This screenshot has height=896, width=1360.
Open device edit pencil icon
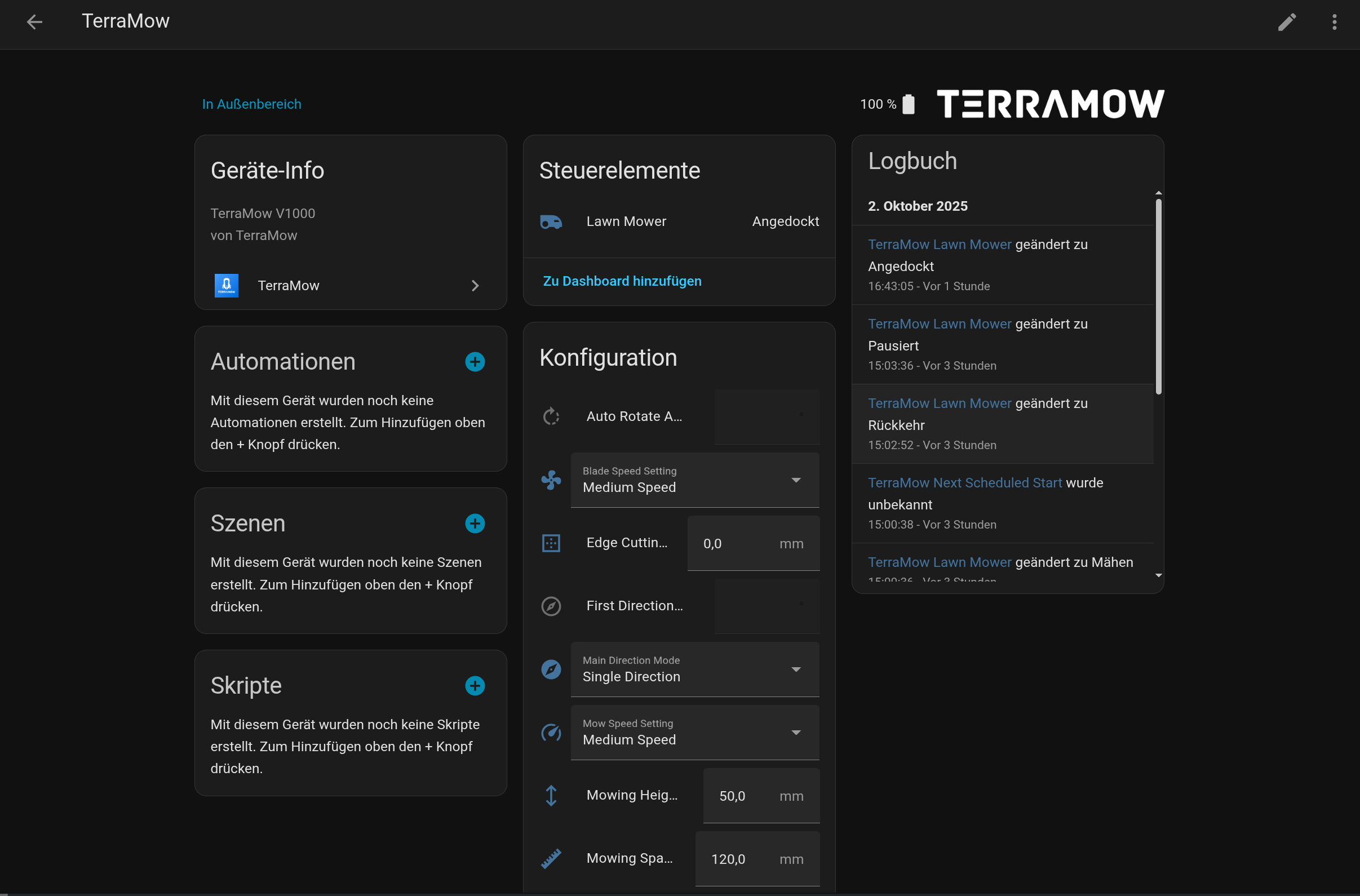click(1286, 22)
